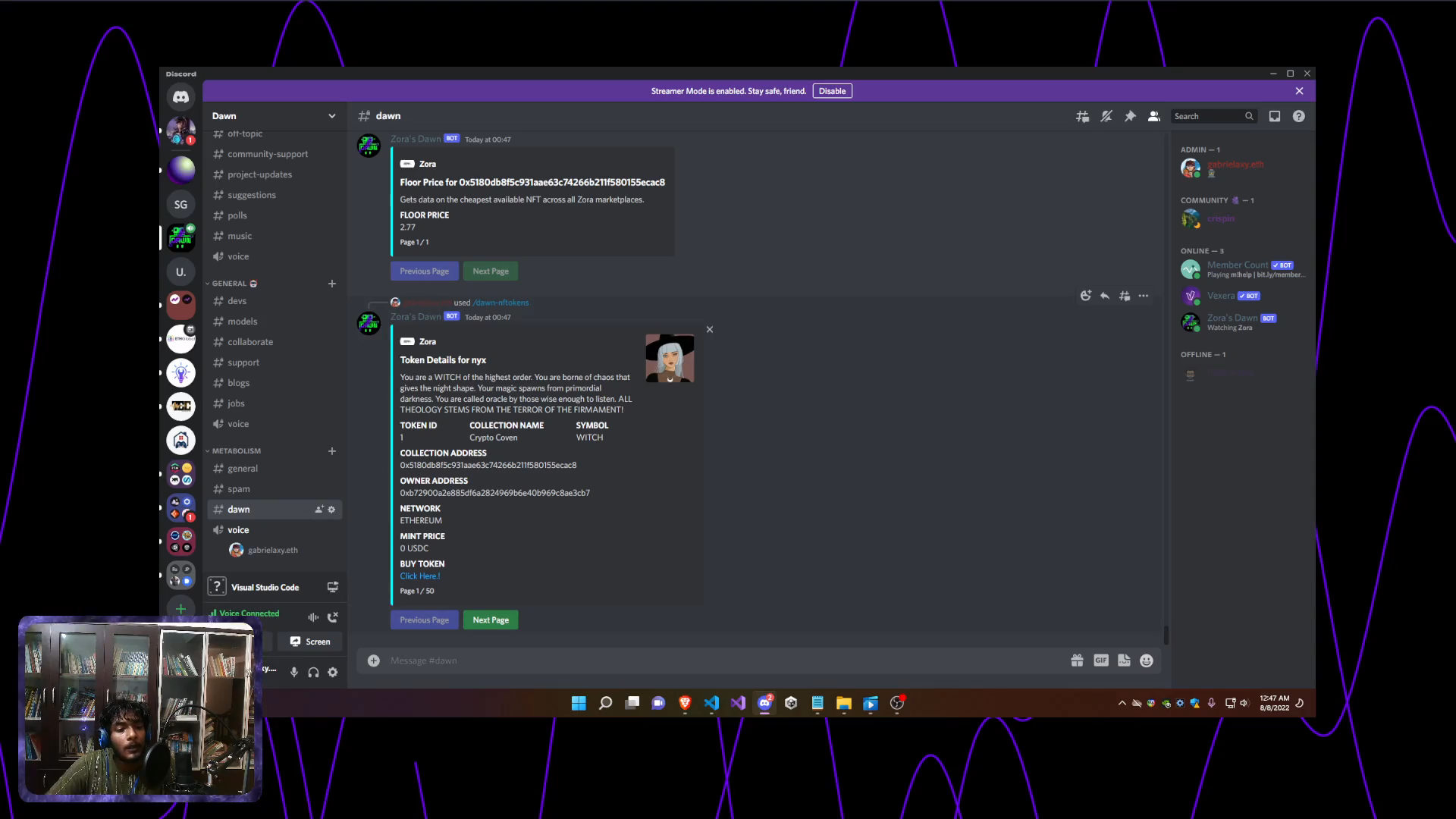Click Windows Start button
The image size is (1456, 819).
pyautogui.click(x=579, y=703)
